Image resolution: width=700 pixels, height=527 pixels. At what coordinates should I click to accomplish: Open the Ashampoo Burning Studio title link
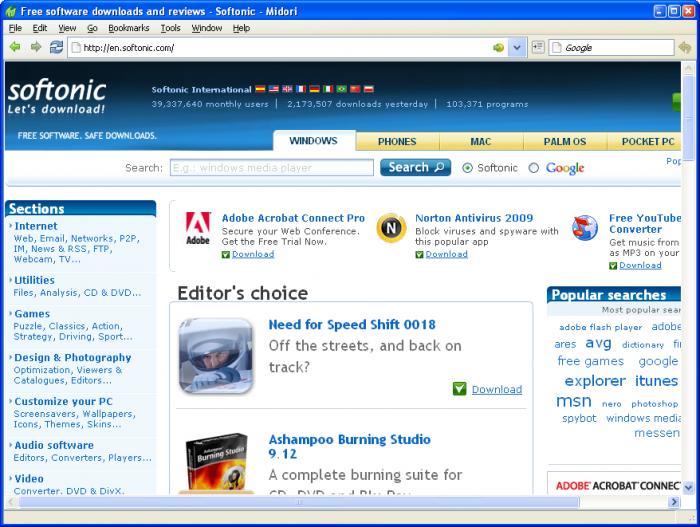[x=350, y=446]
